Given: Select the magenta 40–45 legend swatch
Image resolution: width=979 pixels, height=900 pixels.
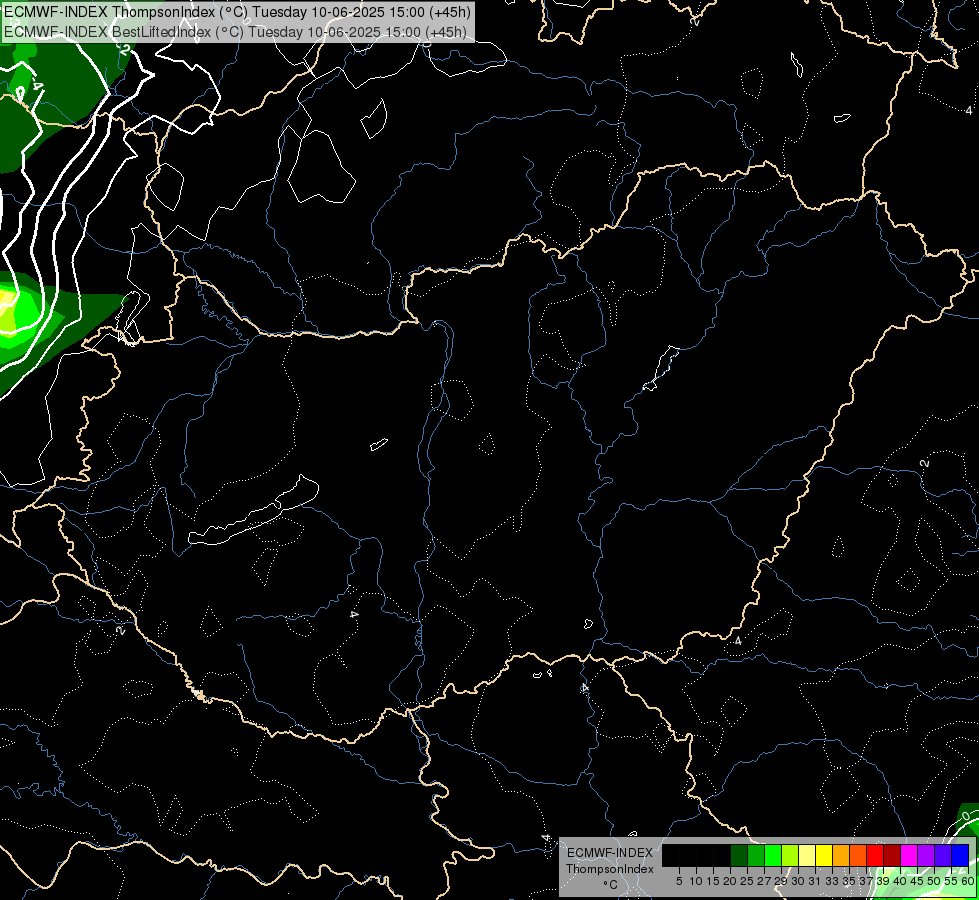Looking at the screenshot, I should [909, 855].
